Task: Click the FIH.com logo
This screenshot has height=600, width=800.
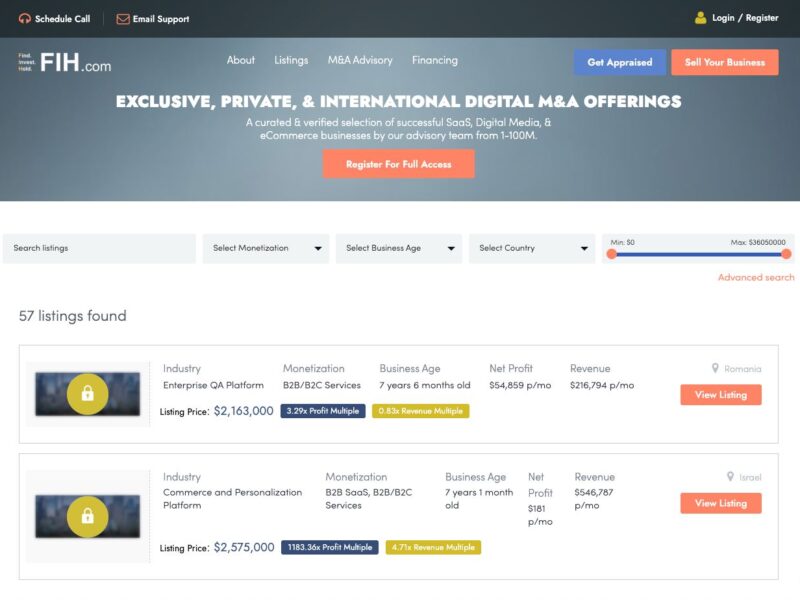Action: coord(65,63)
